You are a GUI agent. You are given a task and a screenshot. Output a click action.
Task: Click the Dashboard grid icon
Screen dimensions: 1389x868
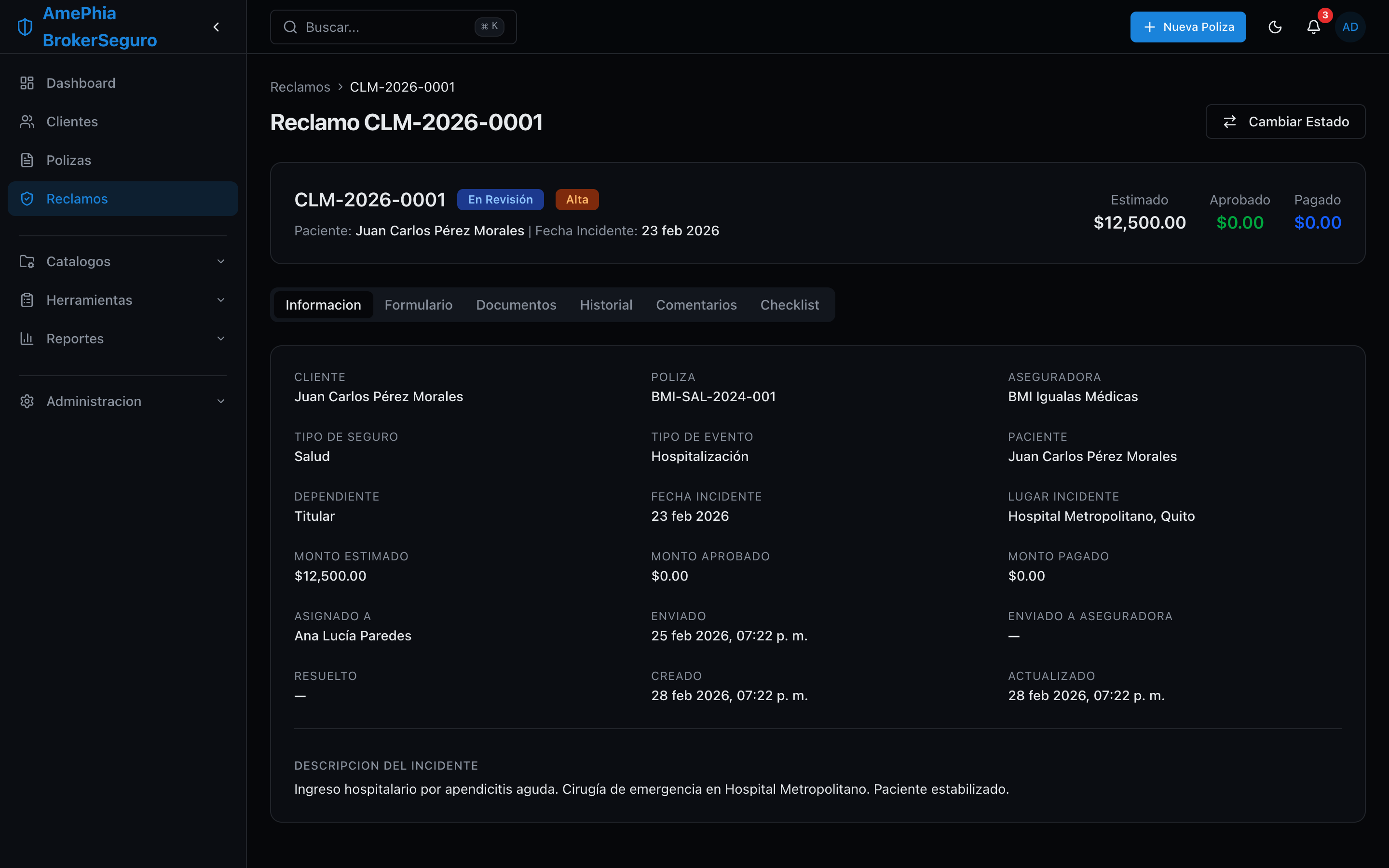tap(27, 83)
